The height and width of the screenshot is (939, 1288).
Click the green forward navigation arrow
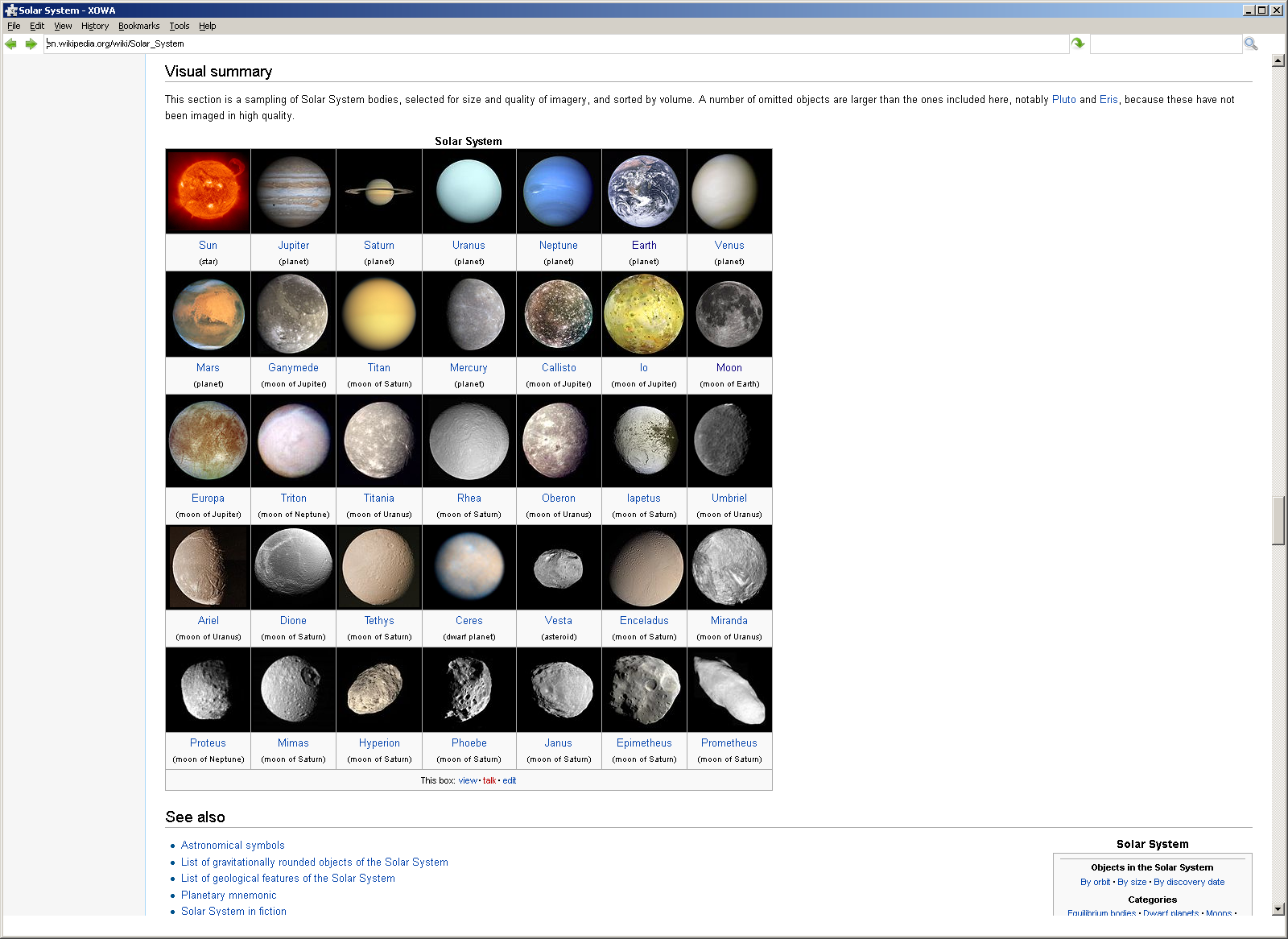click(x=31, y=44)
